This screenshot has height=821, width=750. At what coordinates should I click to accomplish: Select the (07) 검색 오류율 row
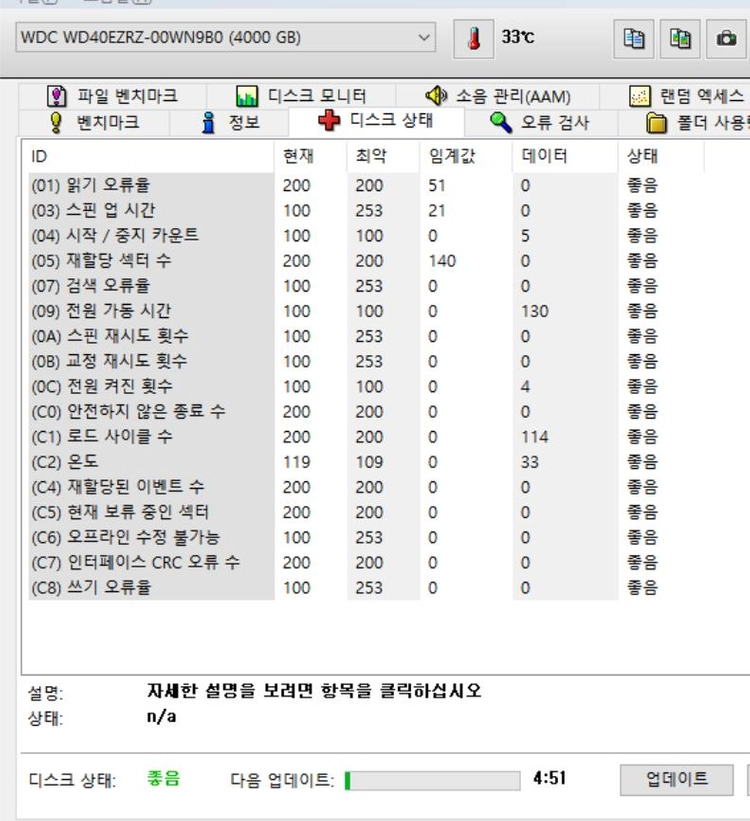pyautogui.click(x=367, y=286)
